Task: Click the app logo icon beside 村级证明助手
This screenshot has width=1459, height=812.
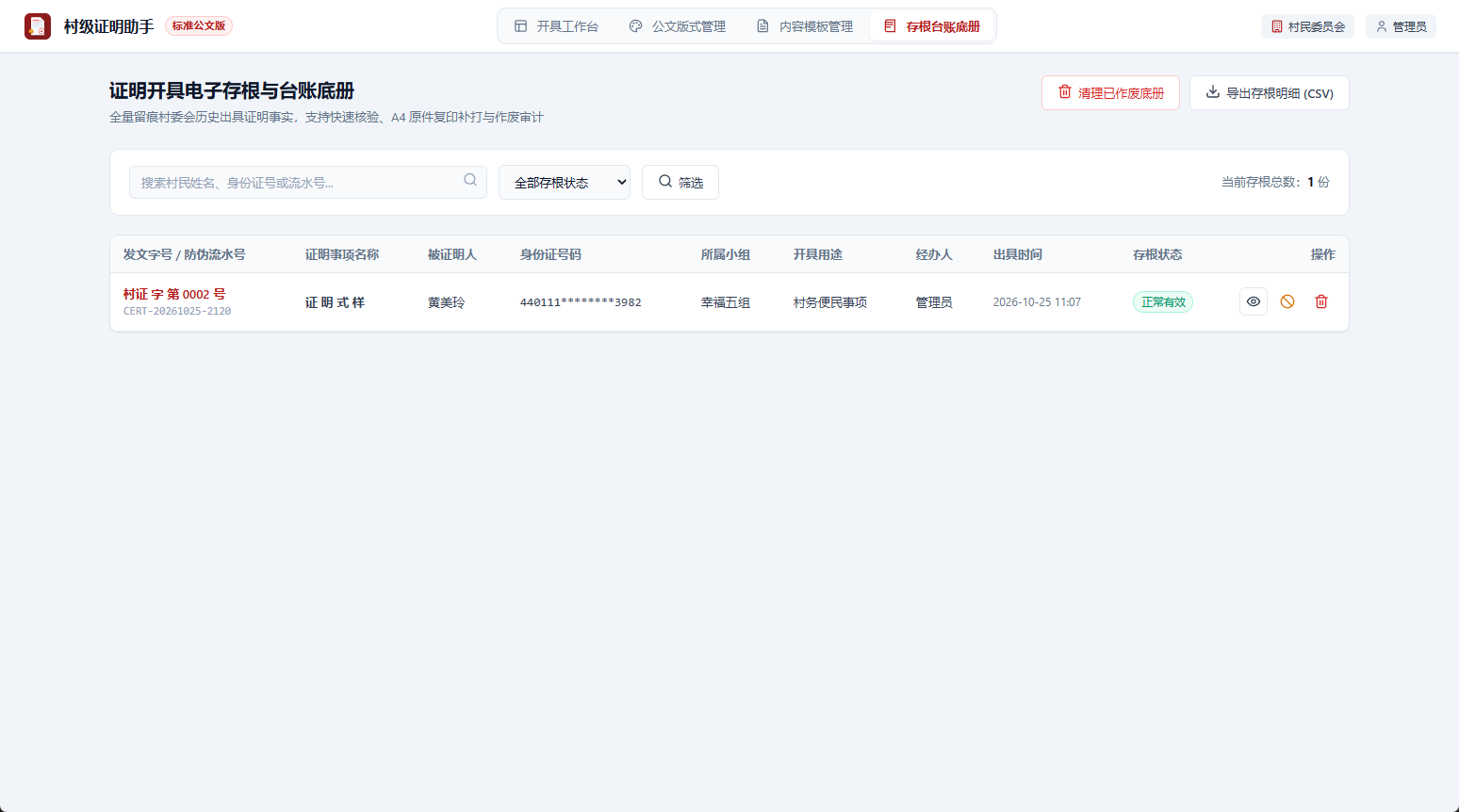Action: click(x=38, y=26)
